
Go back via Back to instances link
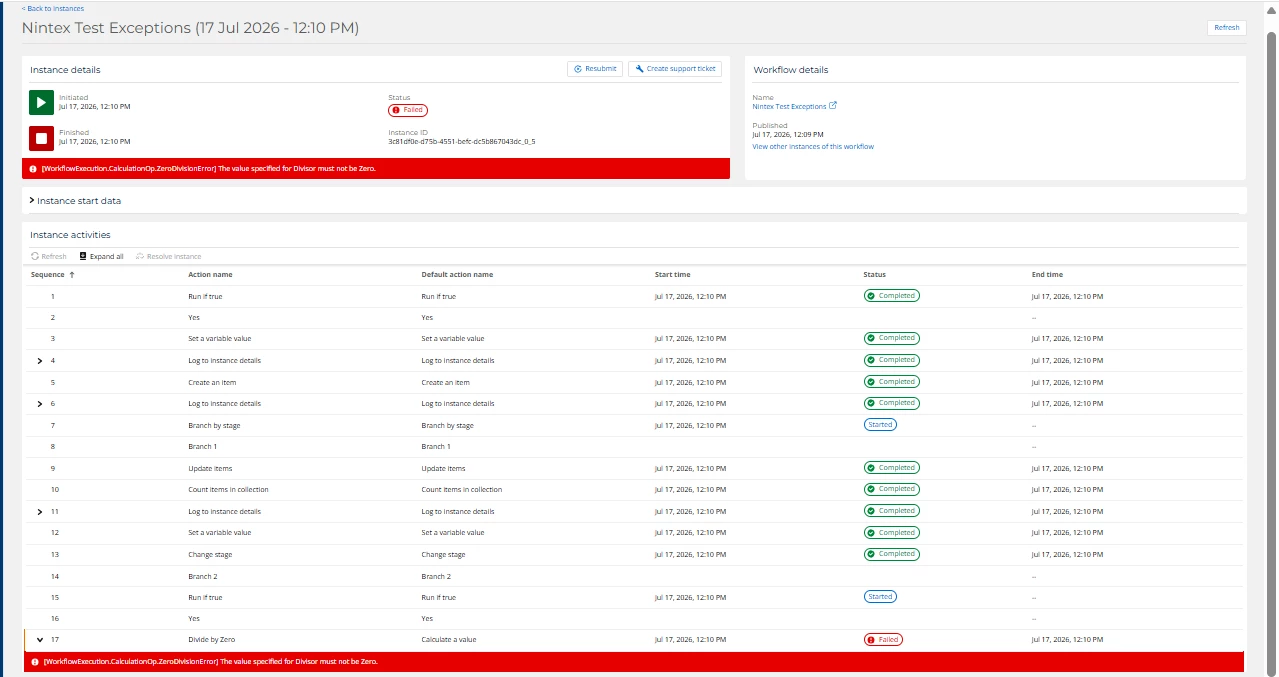click(x=53, y=8)
